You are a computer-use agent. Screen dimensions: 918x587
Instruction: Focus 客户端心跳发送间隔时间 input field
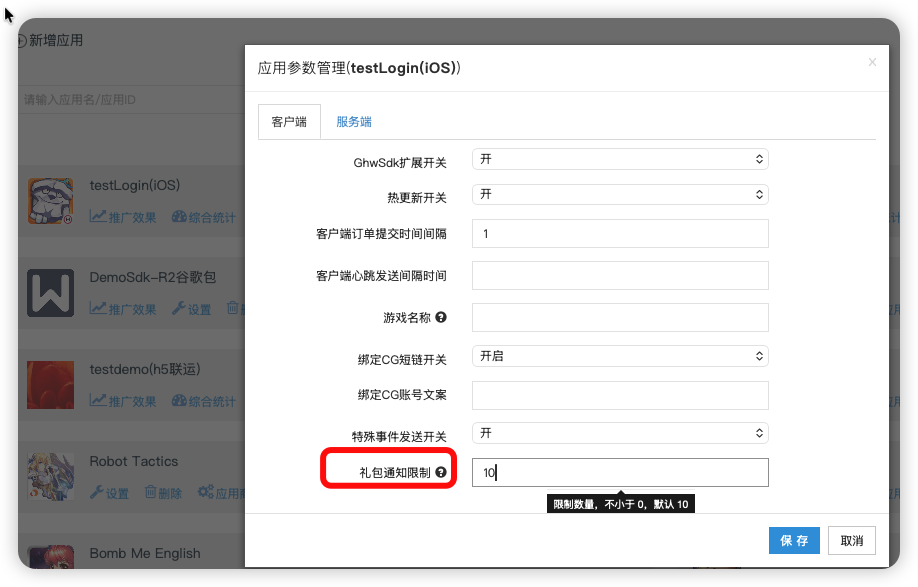point(620,275)
